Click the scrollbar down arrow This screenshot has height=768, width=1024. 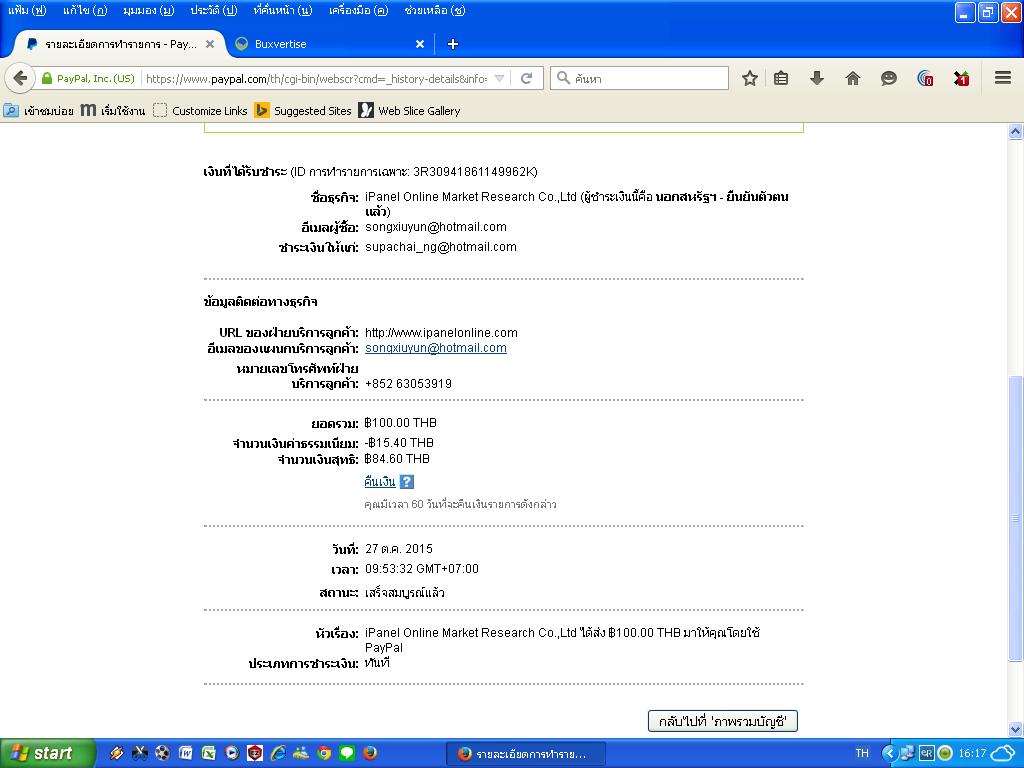coord(1016,729)
